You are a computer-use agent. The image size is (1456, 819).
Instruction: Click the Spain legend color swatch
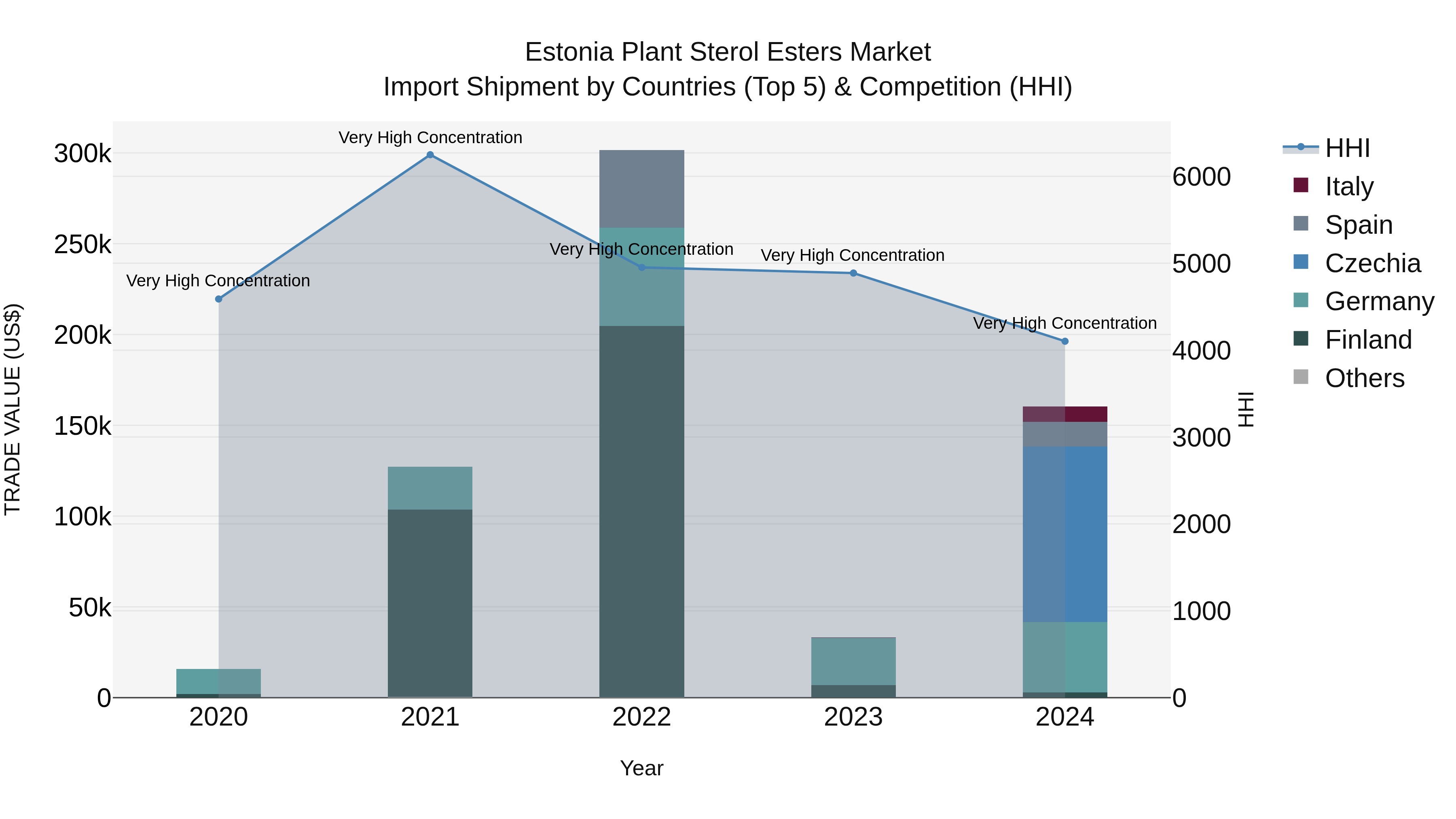[x=1301, y=224]
